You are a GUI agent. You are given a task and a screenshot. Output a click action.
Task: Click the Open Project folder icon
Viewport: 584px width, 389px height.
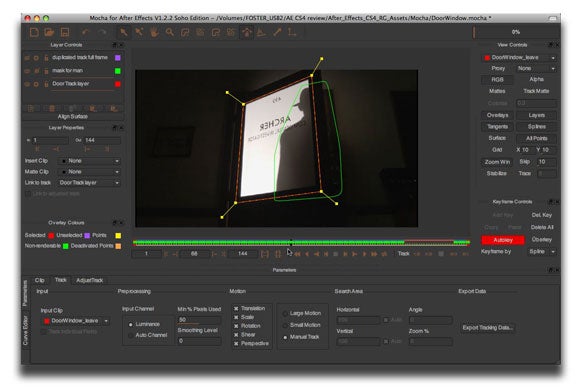coord(49,32)
